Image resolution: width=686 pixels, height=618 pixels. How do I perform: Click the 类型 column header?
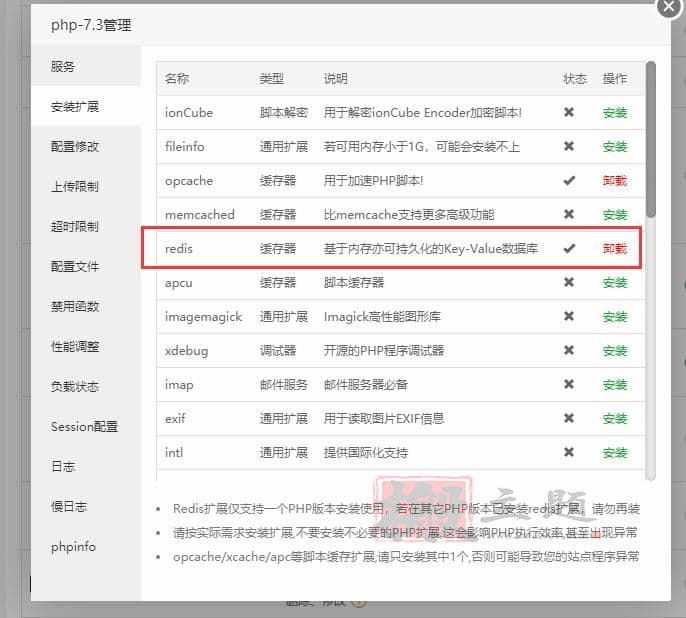pos(272,79)
